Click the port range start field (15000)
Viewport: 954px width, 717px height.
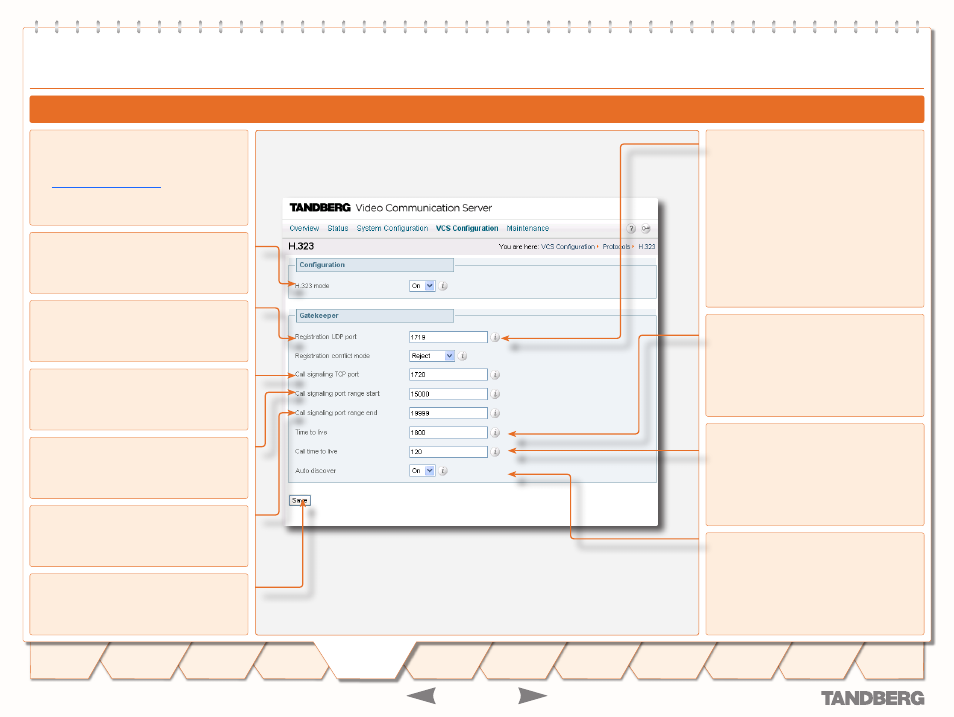click(x=448, y=394)
